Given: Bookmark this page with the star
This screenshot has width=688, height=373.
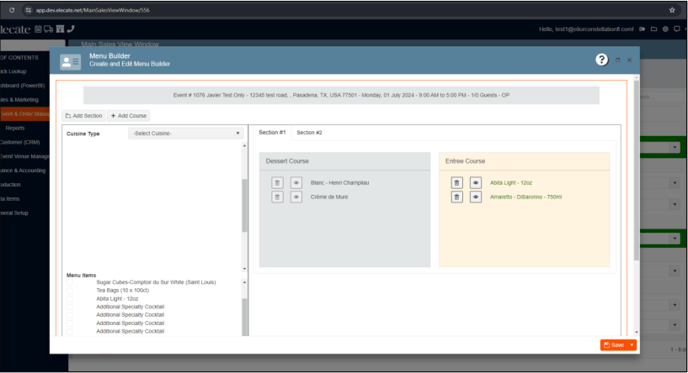Looking at the screenshot, I should click(x=672, y=10).
